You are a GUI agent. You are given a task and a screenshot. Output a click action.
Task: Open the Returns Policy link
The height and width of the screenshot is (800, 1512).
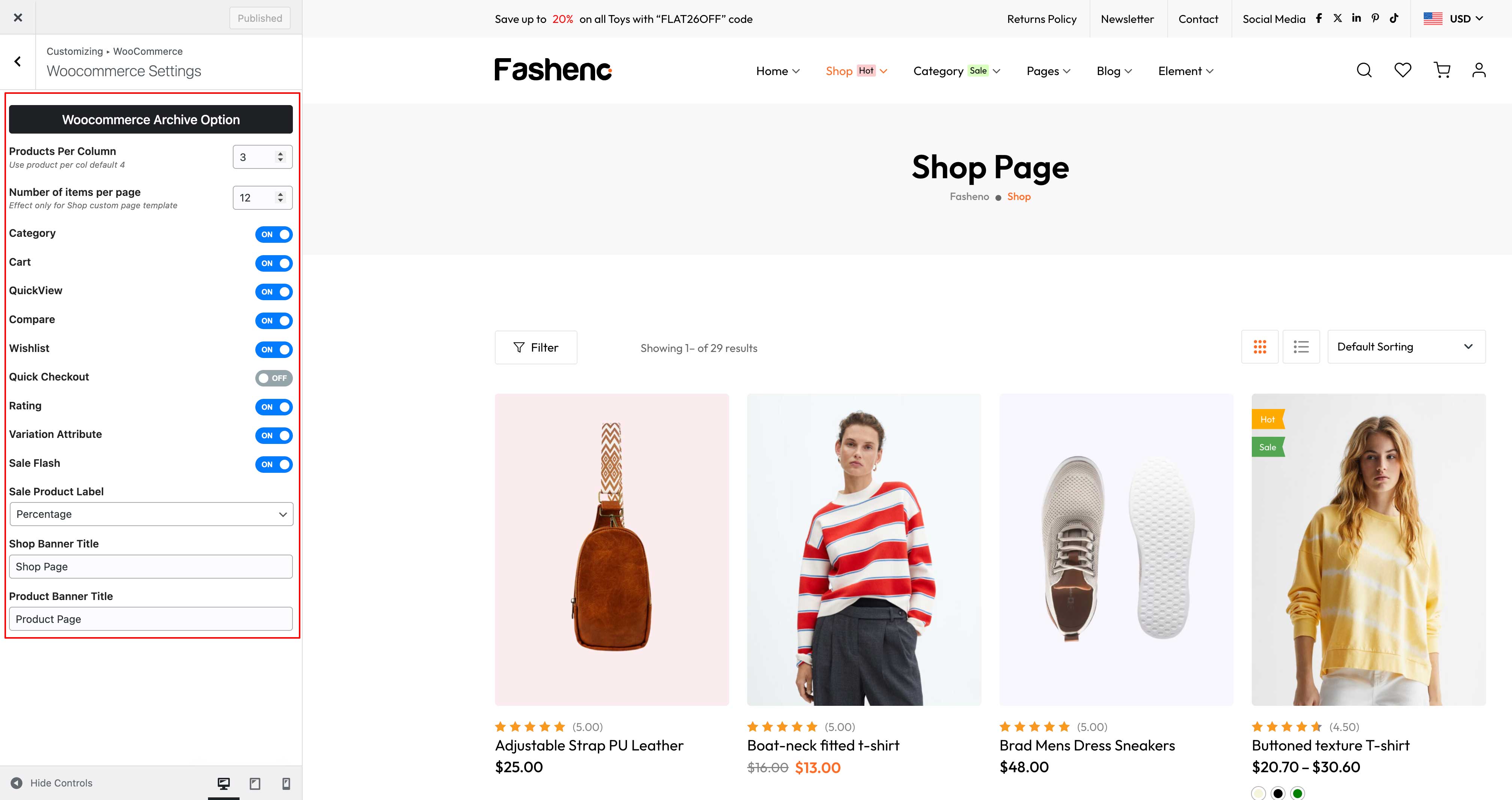click(1042, 19)
